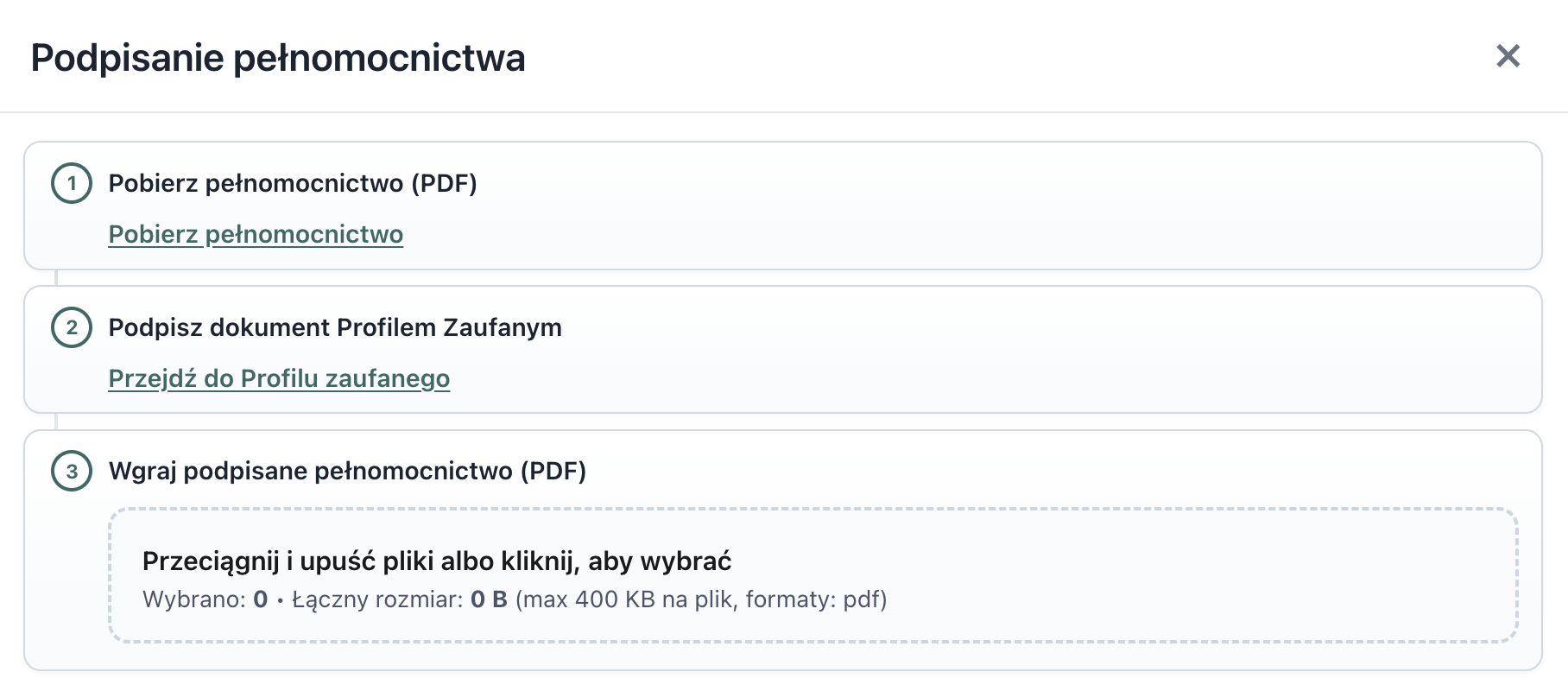Select the 'Pobierz pełnomocnictwo (PDF)' step heading
Viewport: 1568px width, 691px height.
click(293, 183)
